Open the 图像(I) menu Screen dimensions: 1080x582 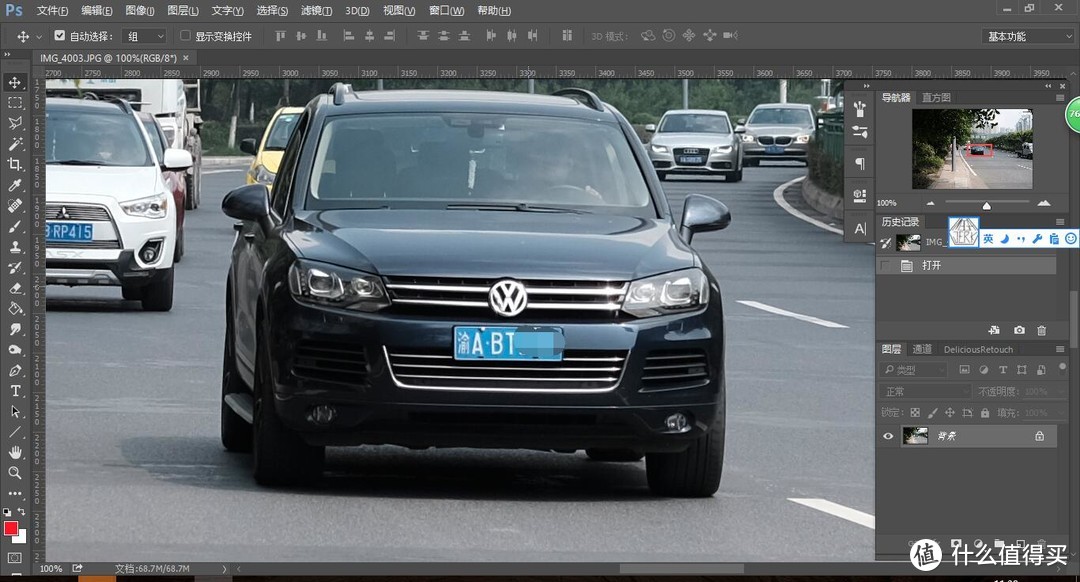[x=140, y=11]
